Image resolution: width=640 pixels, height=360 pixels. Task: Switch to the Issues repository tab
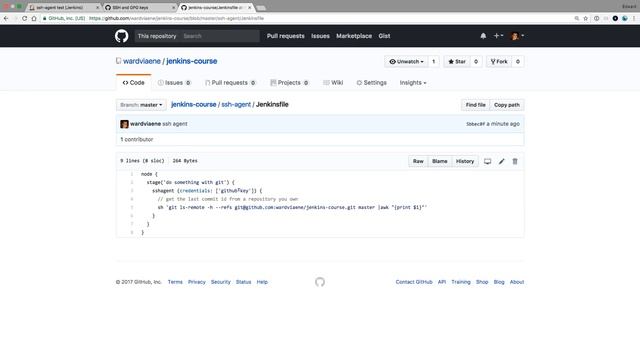pyautogui.click(x=174, y=83)
